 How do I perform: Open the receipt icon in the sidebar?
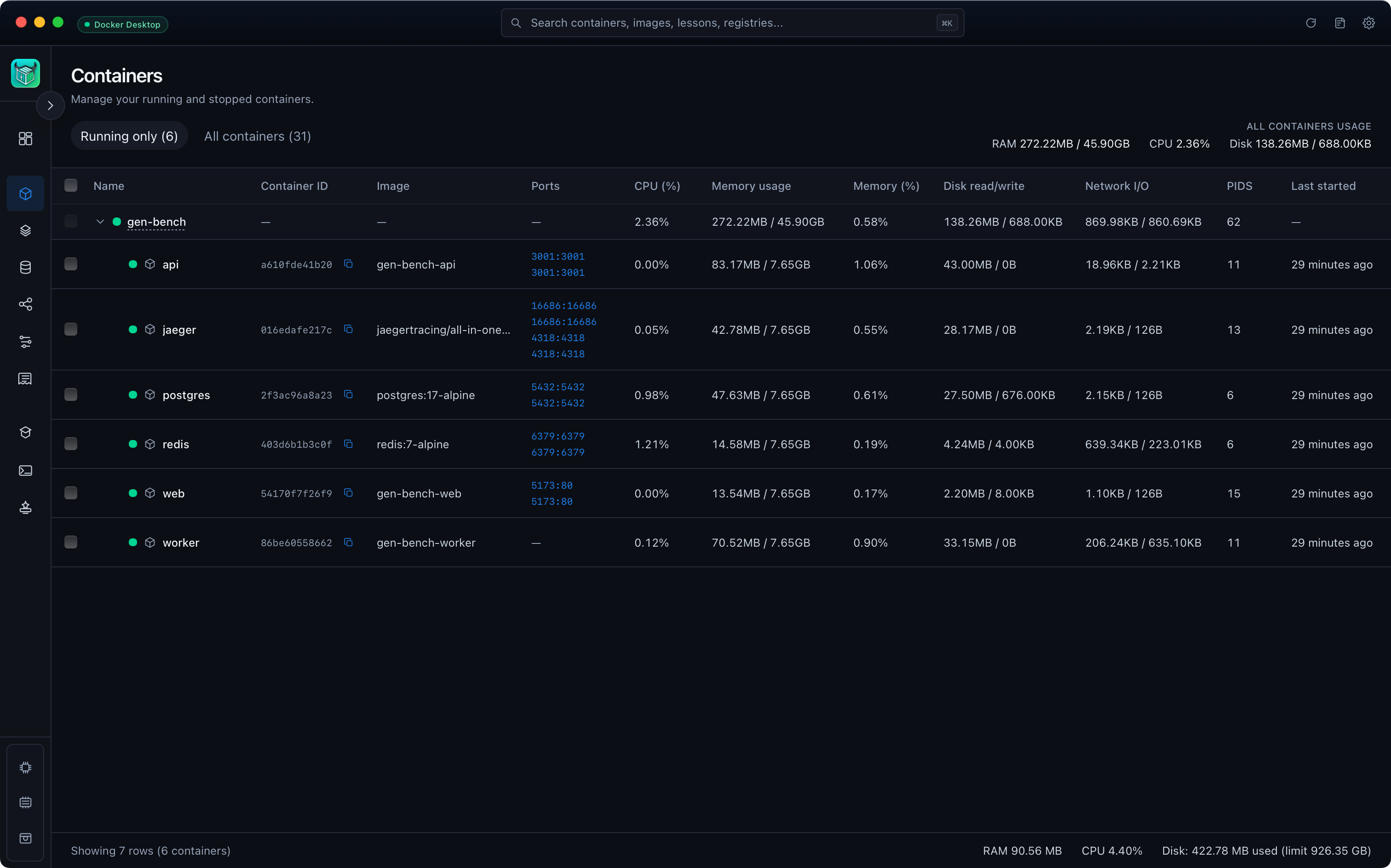tap(25, 378)
